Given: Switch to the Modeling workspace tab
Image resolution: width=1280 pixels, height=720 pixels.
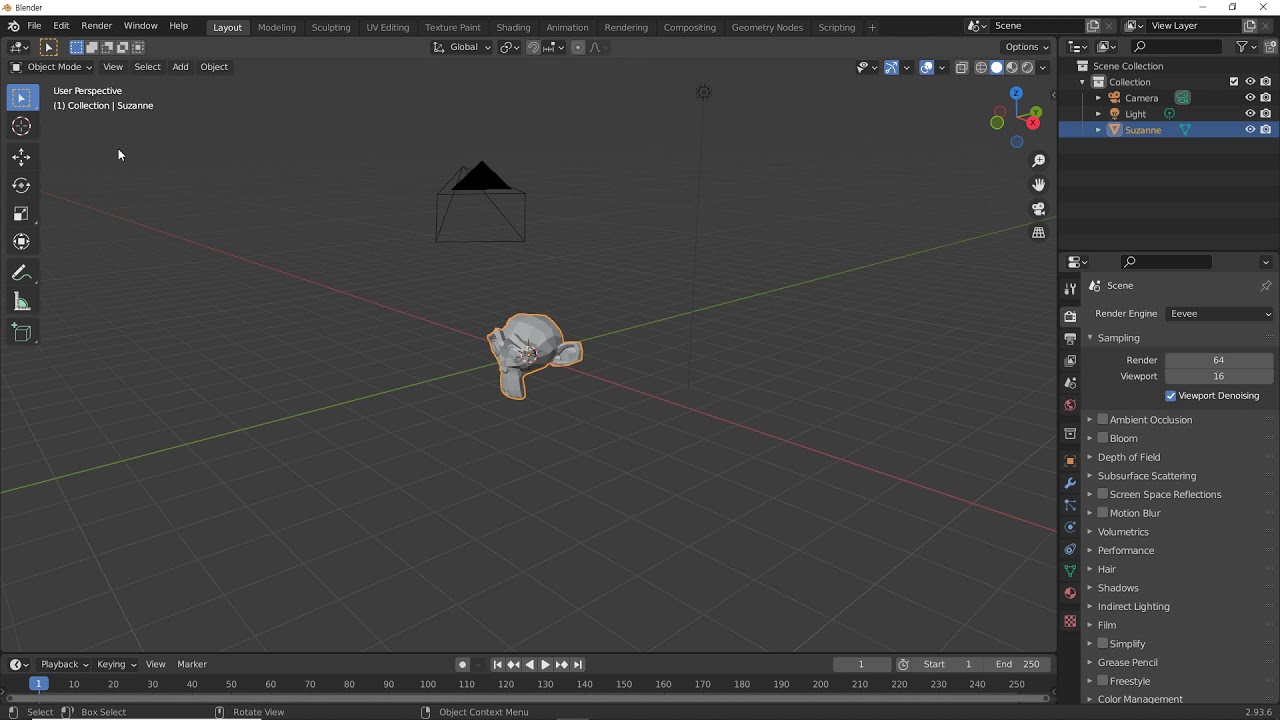Looking at the screenshot, I should coord(277,27).
